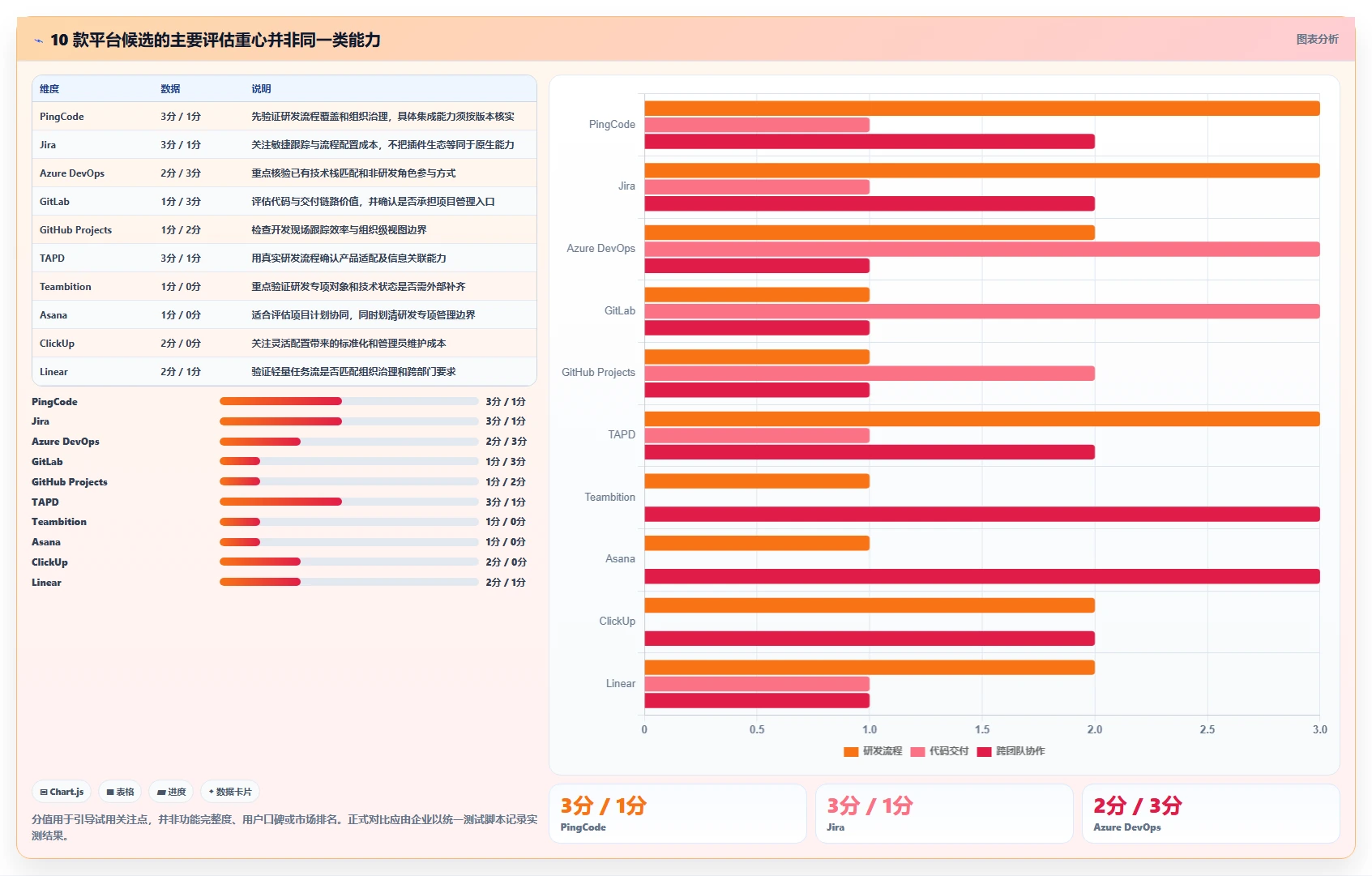This screenshot has height=876, width=1372.
Task: Click the ClickUp progress bar
Action: tap(348, 562)
